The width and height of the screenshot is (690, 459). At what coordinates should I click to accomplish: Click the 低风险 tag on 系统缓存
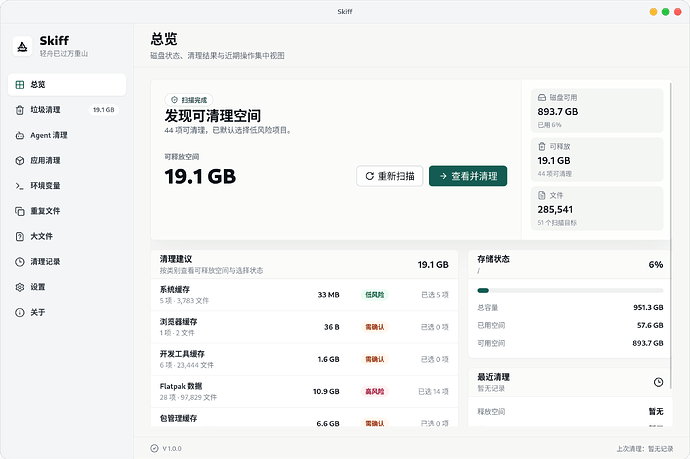(x=374, y=295)
